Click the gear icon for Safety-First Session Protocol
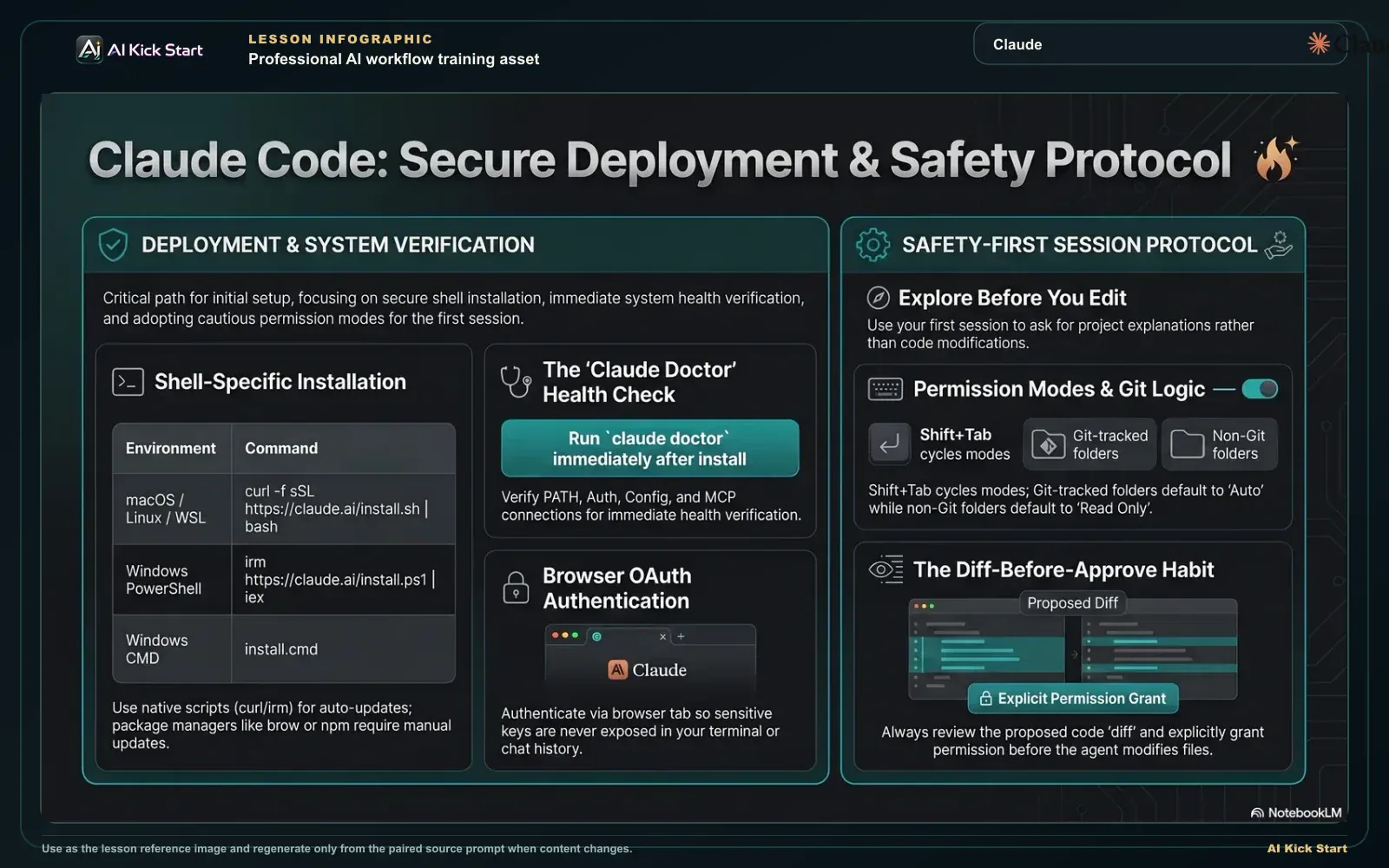Viewport: 1389px width, 868px height. 872,245
